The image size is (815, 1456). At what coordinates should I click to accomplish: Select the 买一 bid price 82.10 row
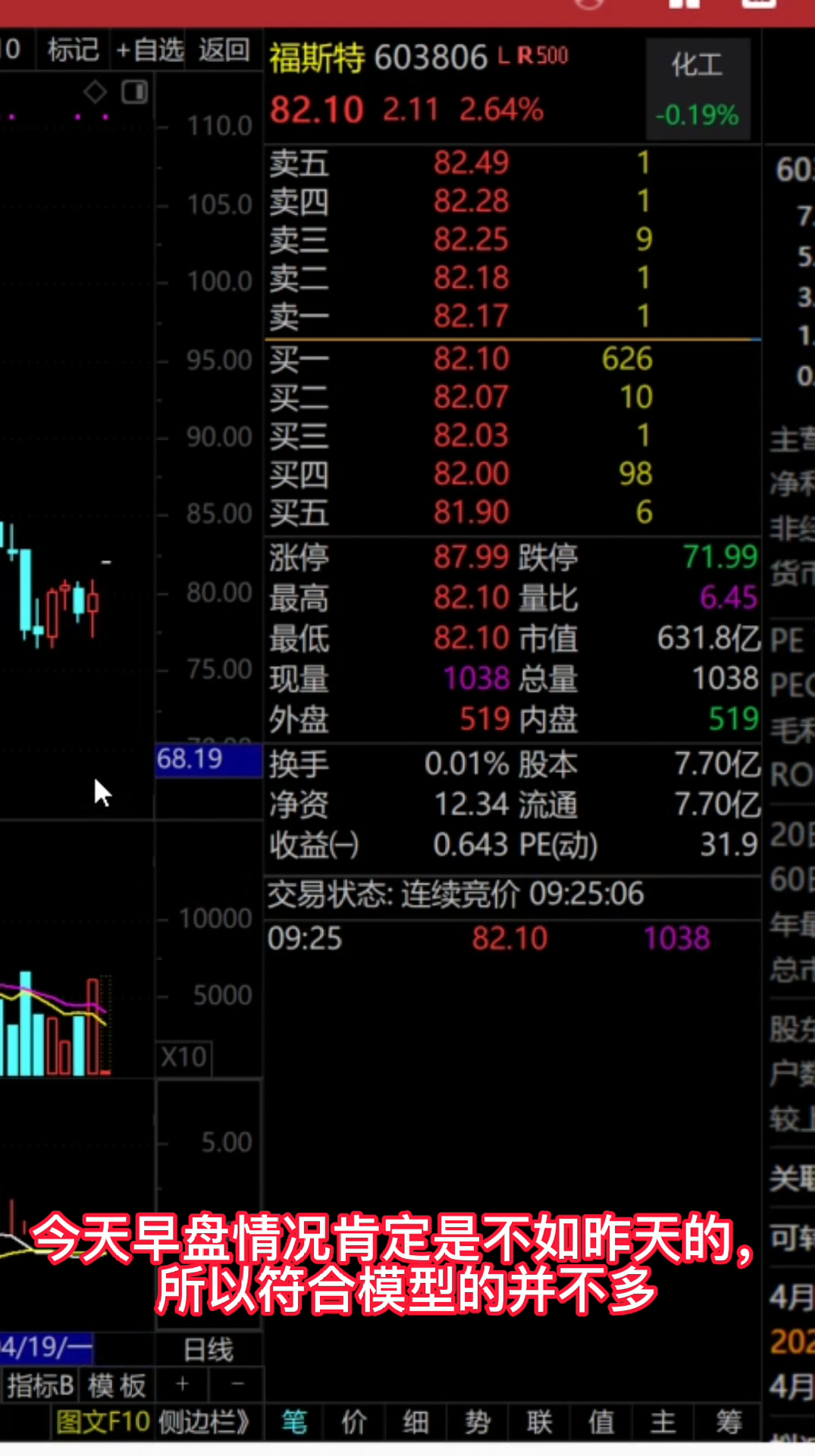[x=470, y=359]
